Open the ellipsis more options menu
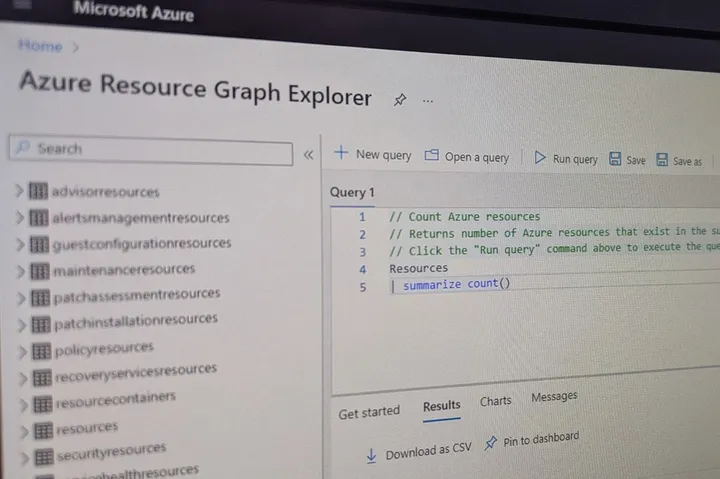Viewport: 720px width, 479px height. tap(428, 101)
